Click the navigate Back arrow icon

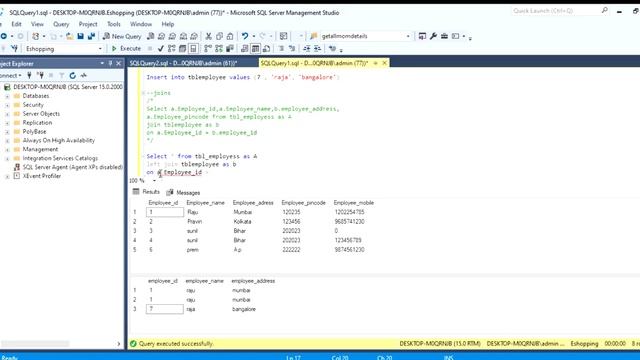pos(4,36)
